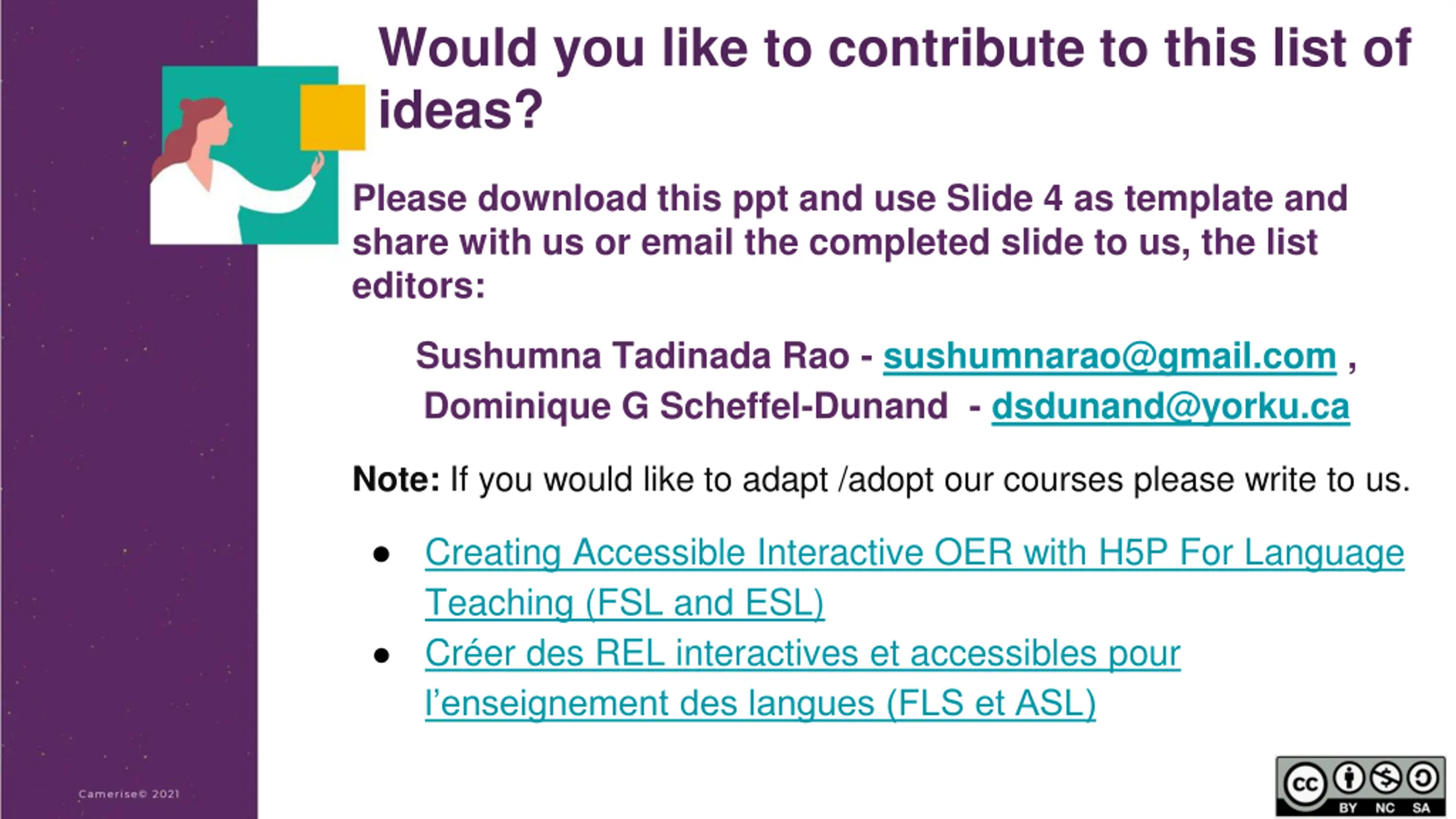Open Creating Accessible Interactive OER course link
The width and height of the screenshot is (1456, 819).
tap(915, 577)
